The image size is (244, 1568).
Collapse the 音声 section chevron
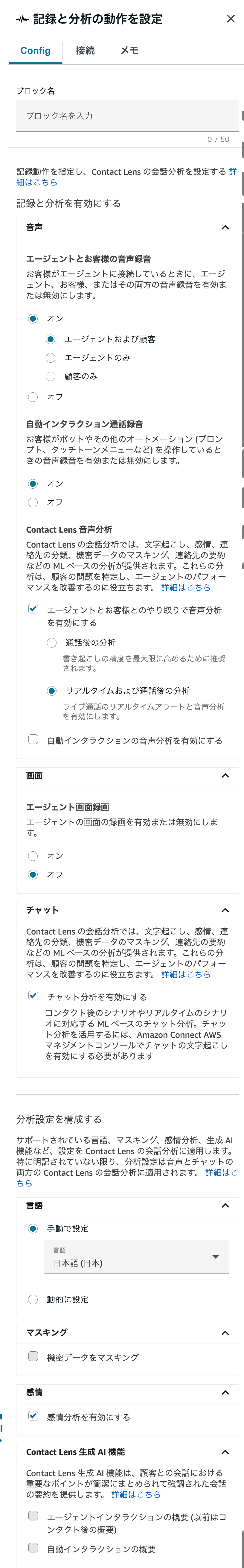click(225, 228)
